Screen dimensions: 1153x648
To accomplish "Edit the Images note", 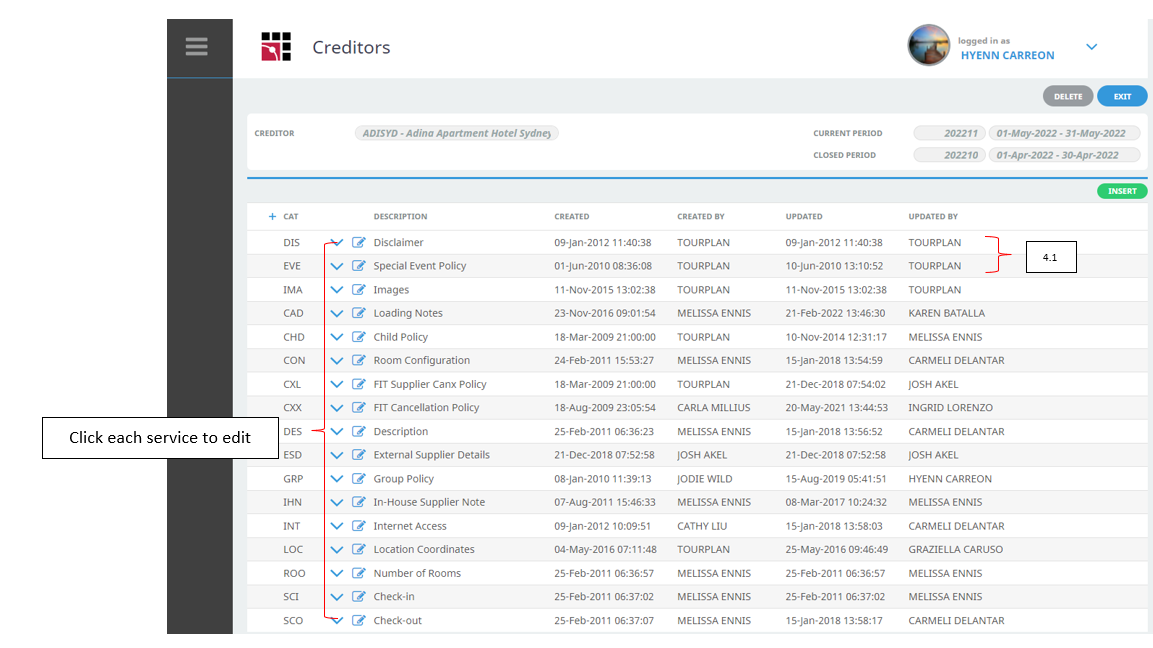I will tap(359, 290).
